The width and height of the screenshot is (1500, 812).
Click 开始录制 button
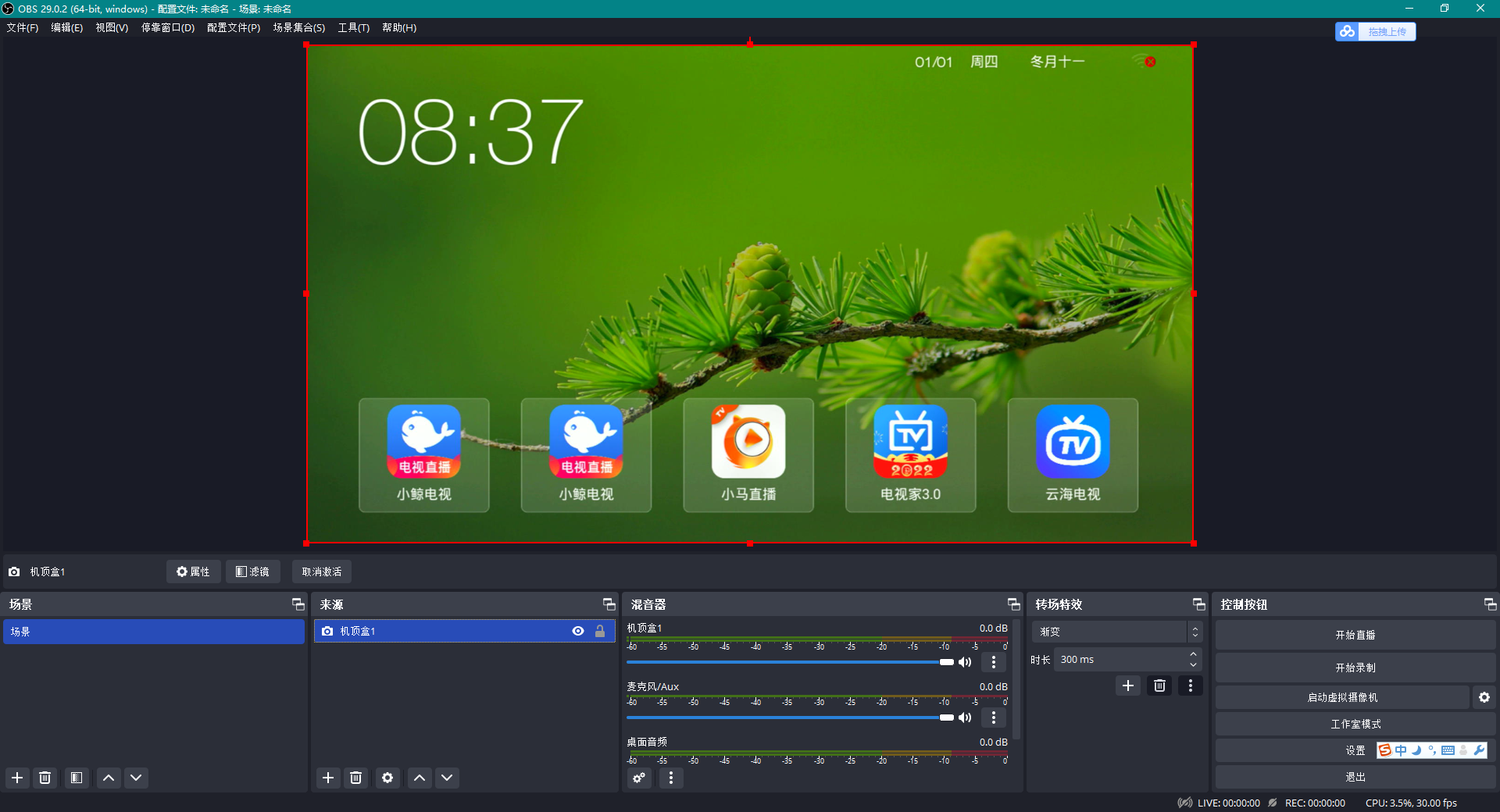tap(1355, 668)
